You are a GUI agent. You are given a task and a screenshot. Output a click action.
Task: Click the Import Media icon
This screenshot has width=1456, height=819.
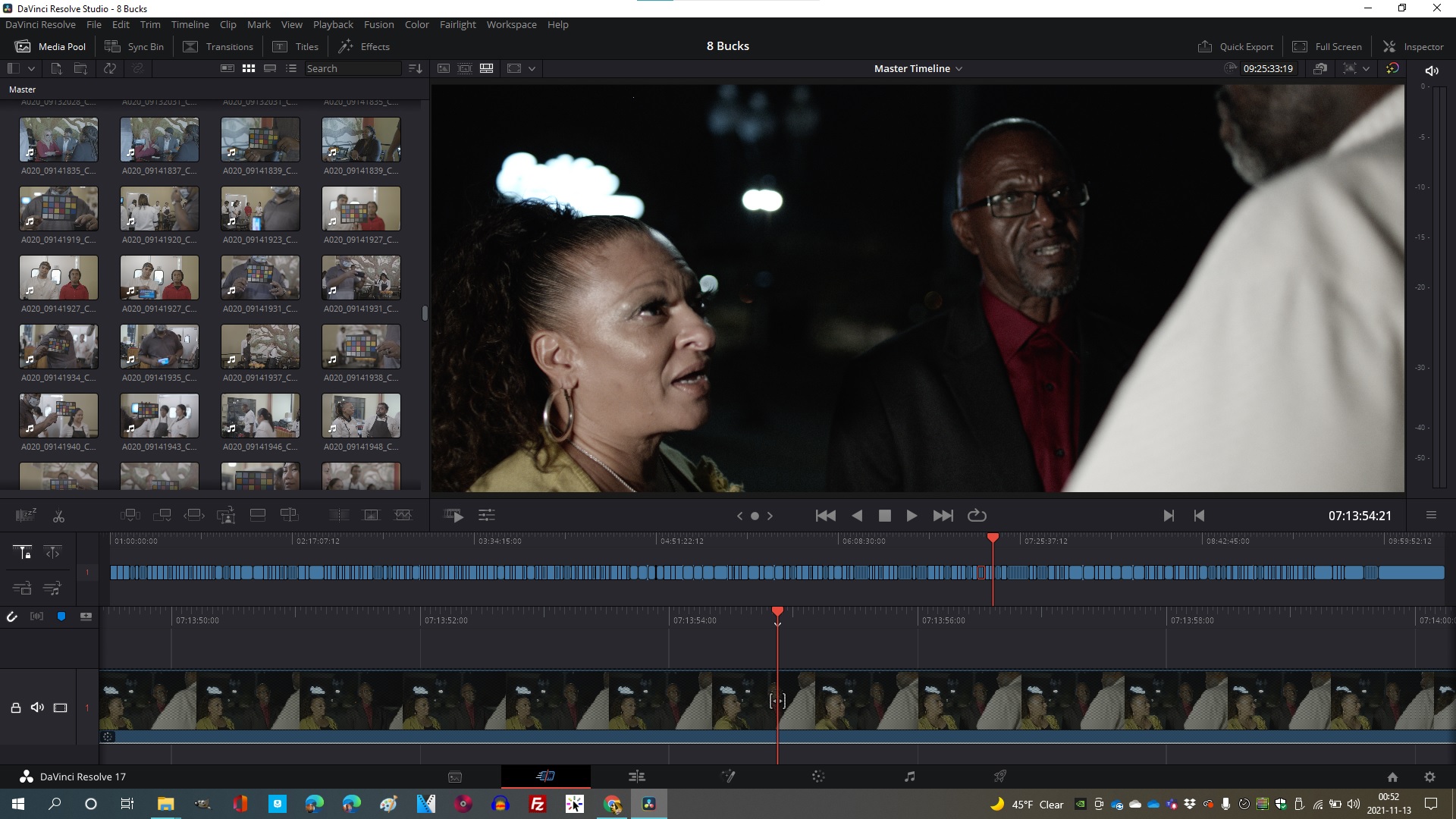[56, 68]
